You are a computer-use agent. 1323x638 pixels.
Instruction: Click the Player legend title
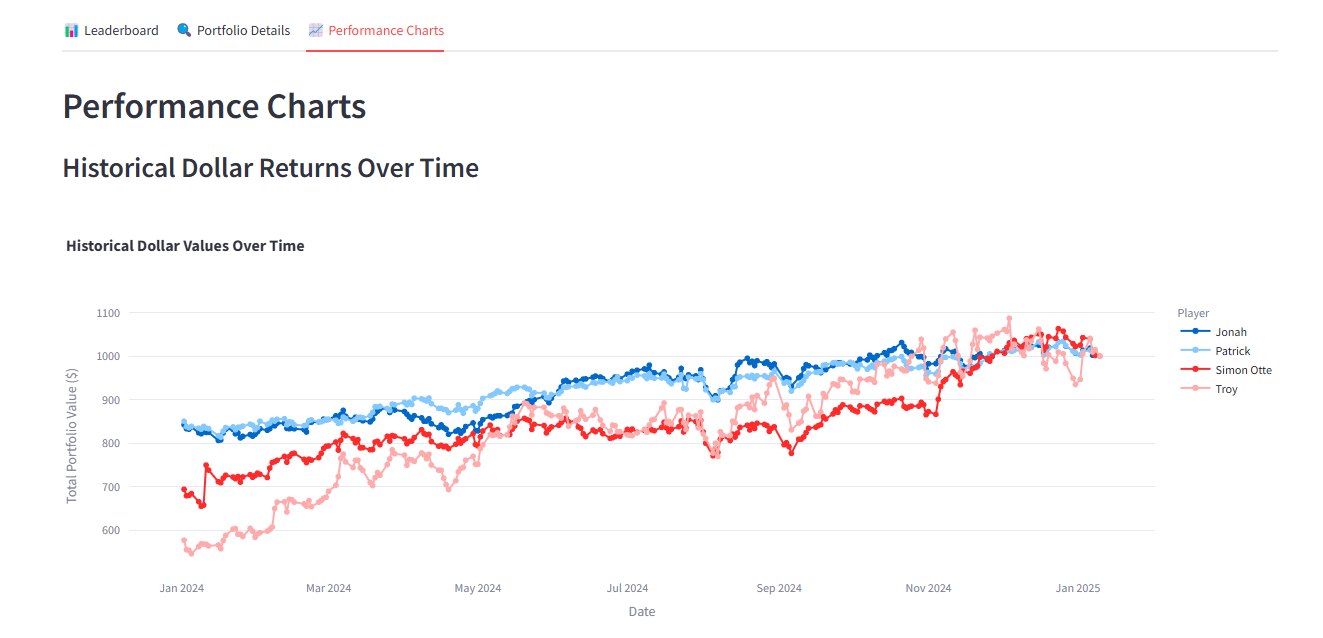tap(1193, 313)
